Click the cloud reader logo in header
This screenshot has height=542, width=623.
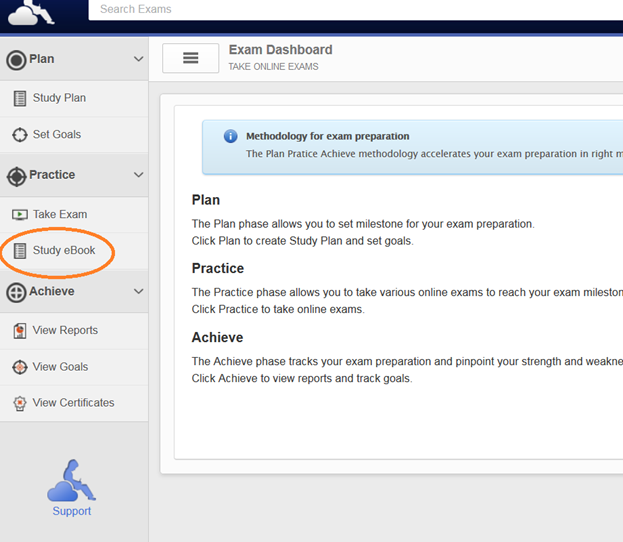(x=31, y=12)
